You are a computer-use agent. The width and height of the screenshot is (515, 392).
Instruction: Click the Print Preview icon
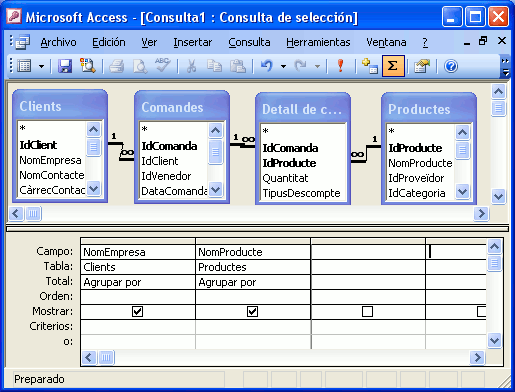[140, 66]
